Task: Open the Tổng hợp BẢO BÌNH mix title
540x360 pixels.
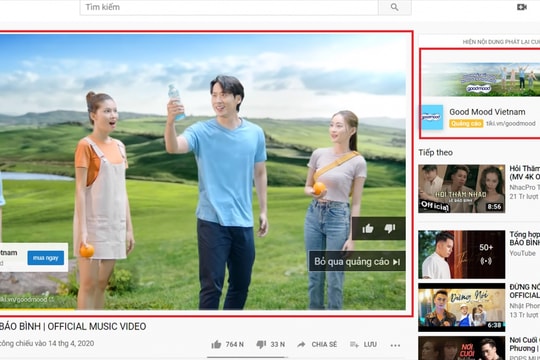Action: click(x=525, y=238)
